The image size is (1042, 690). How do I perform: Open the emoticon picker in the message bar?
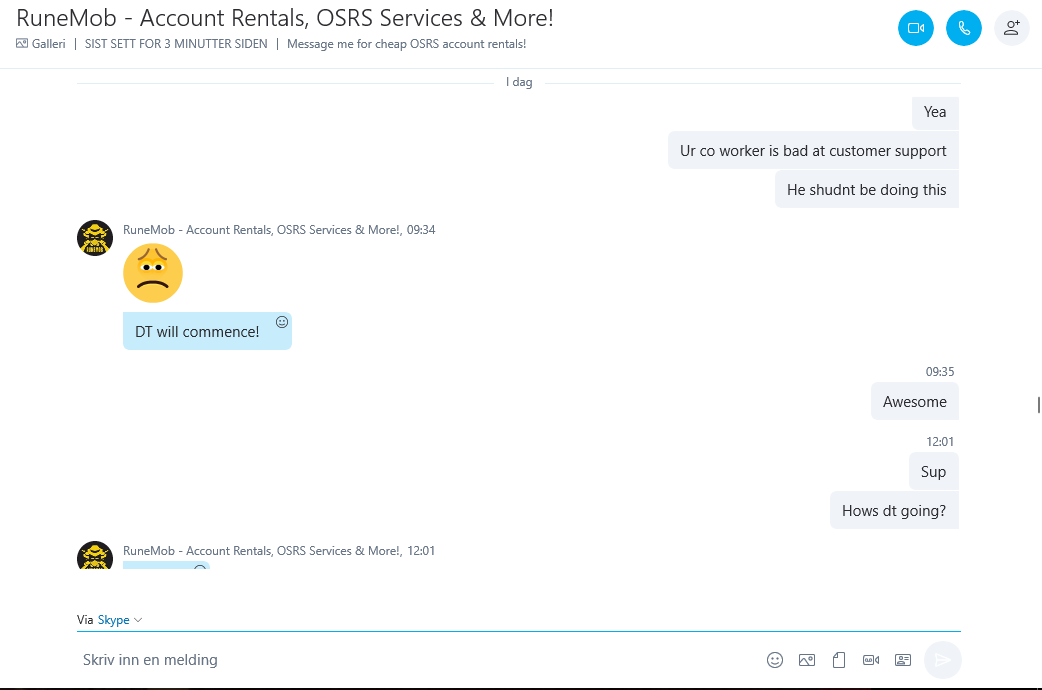click(775, 660)
